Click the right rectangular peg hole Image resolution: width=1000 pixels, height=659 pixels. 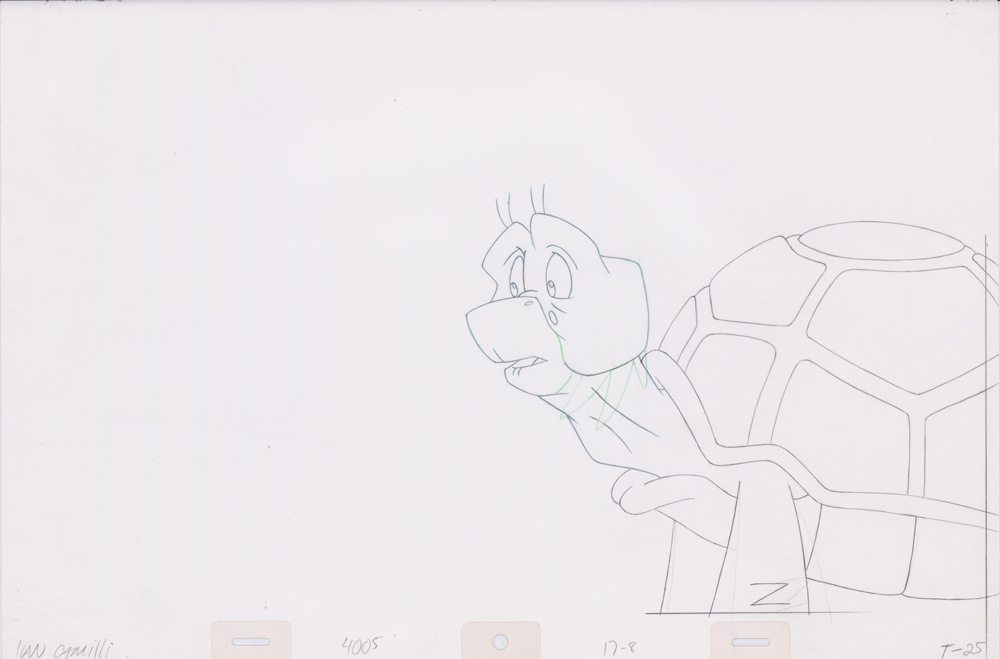(750, 641)
